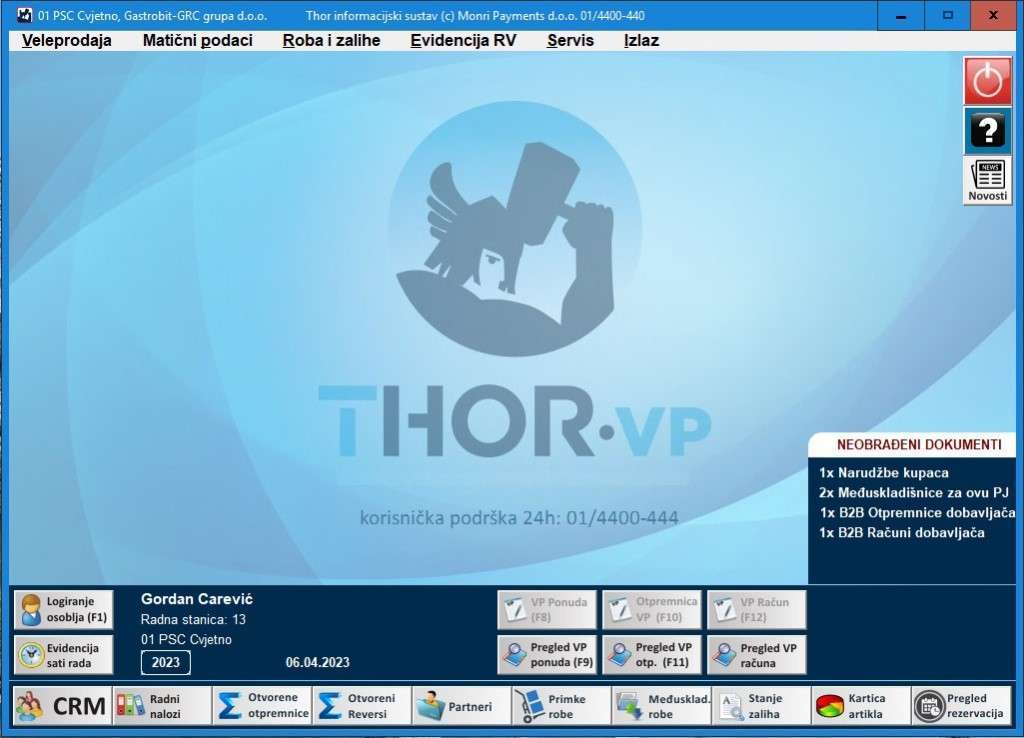This screenshot has width=1024, height=738.
Task: Open Pregled VP otp. (F11)
Action: 652,654
